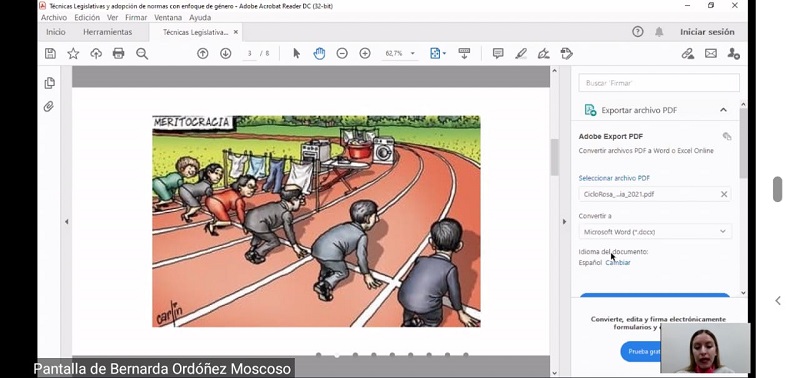
Task: Open the print document icon
Action: 118,54
